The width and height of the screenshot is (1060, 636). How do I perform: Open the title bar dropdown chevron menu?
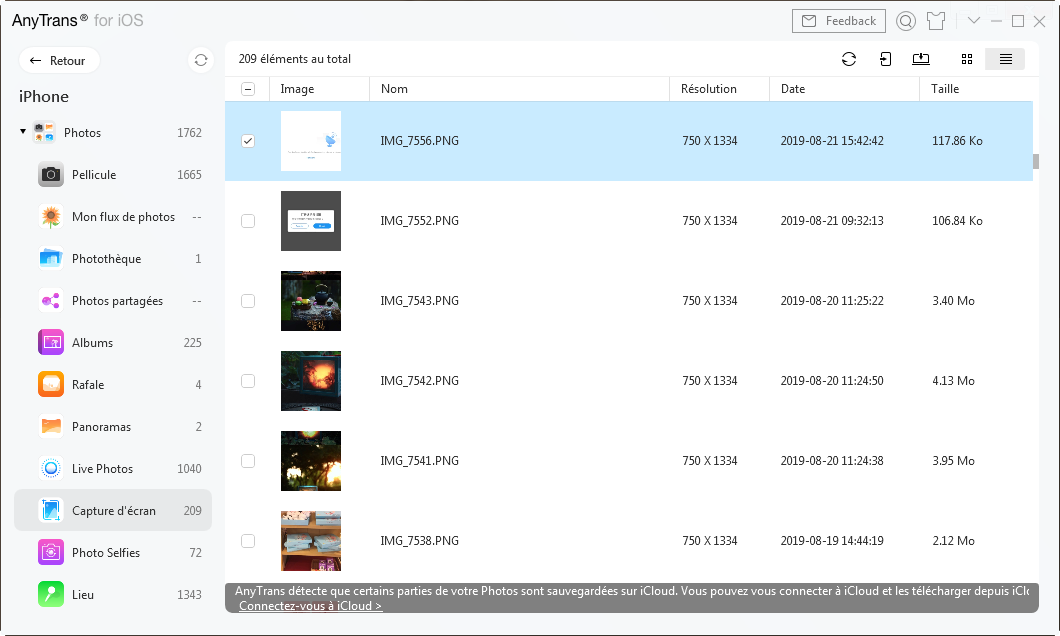point(973,21)
